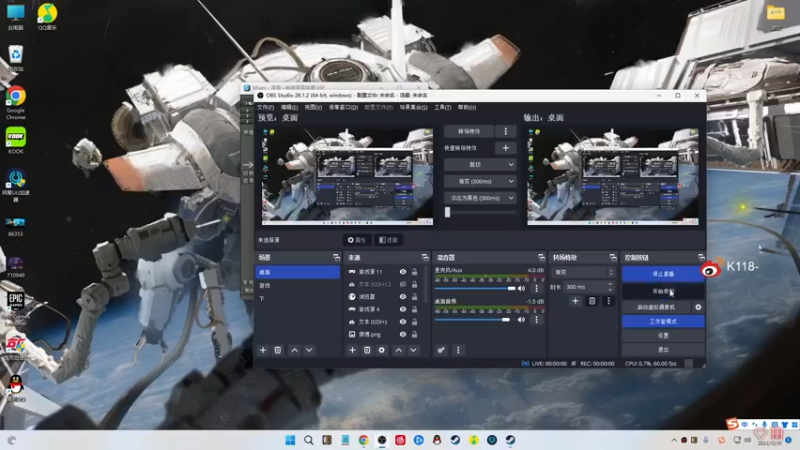Viewport: 800px width, 450px height.
Task: Add a new source with plus icon
Action: [x=352, y=350]
